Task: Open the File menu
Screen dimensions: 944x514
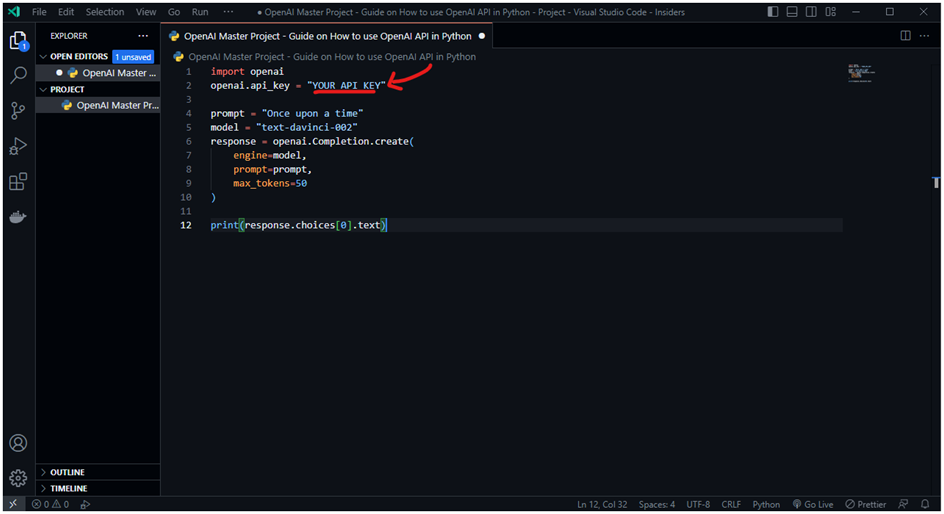Action: [39, 11]
